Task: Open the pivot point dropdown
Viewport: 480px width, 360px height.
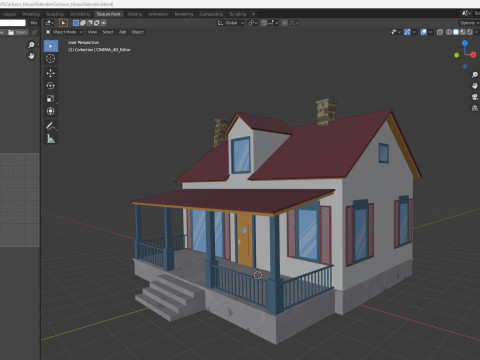Action: pyautogui.click(x=253, y=23)
